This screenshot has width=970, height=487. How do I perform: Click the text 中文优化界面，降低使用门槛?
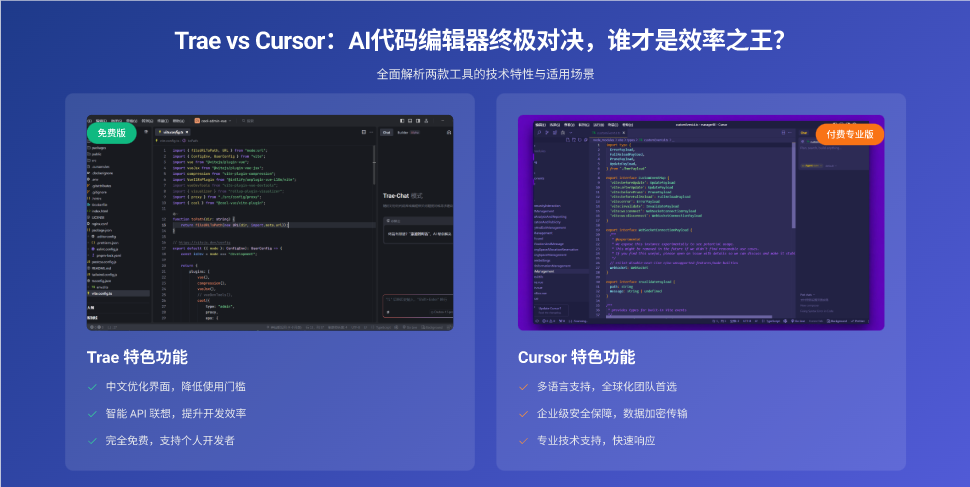tap(176, 387)
